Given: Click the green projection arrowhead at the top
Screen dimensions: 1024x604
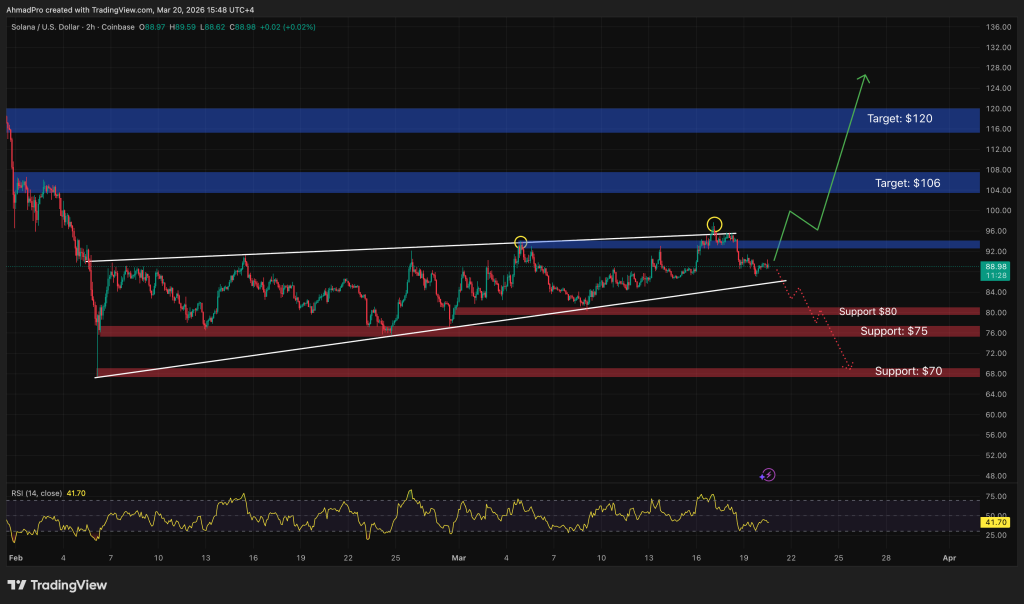Looking at the screenshot, I should tap(864, 78).
